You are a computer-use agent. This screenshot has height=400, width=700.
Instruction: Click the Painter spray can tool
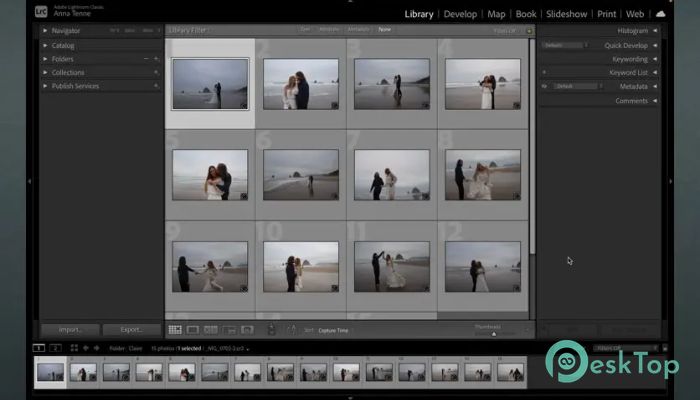pyautogui.click(x=271, y=329)
